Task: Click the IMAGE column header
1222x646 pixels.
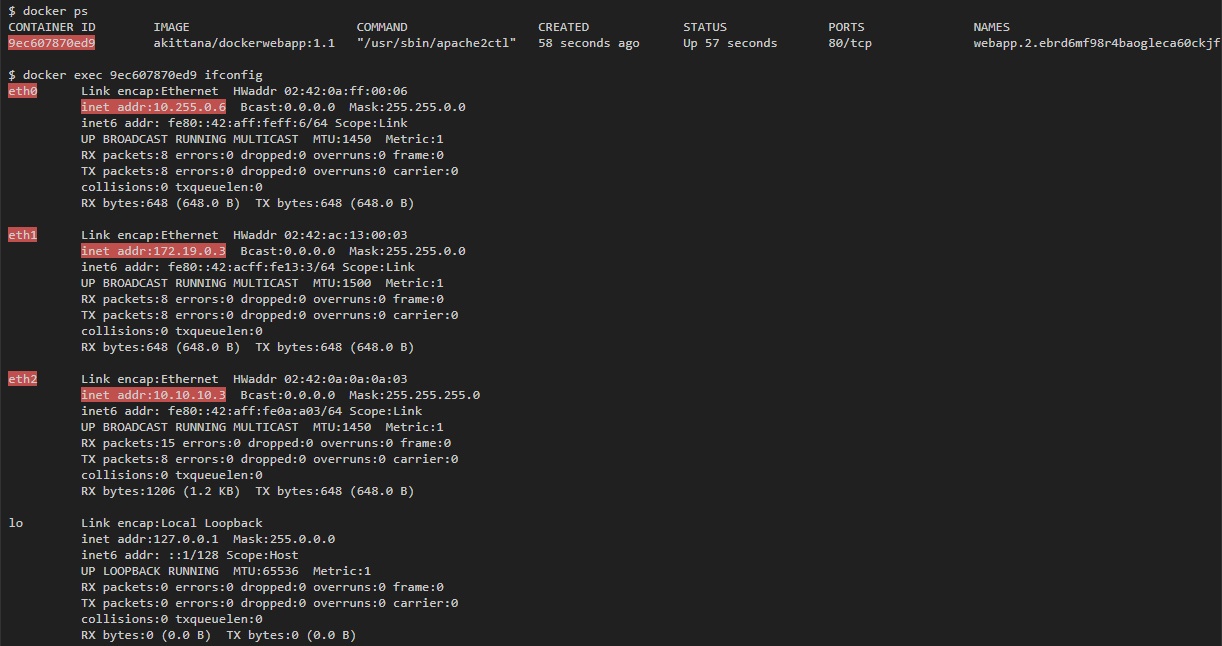Action: pyautogui.click(x=172, y=27)
